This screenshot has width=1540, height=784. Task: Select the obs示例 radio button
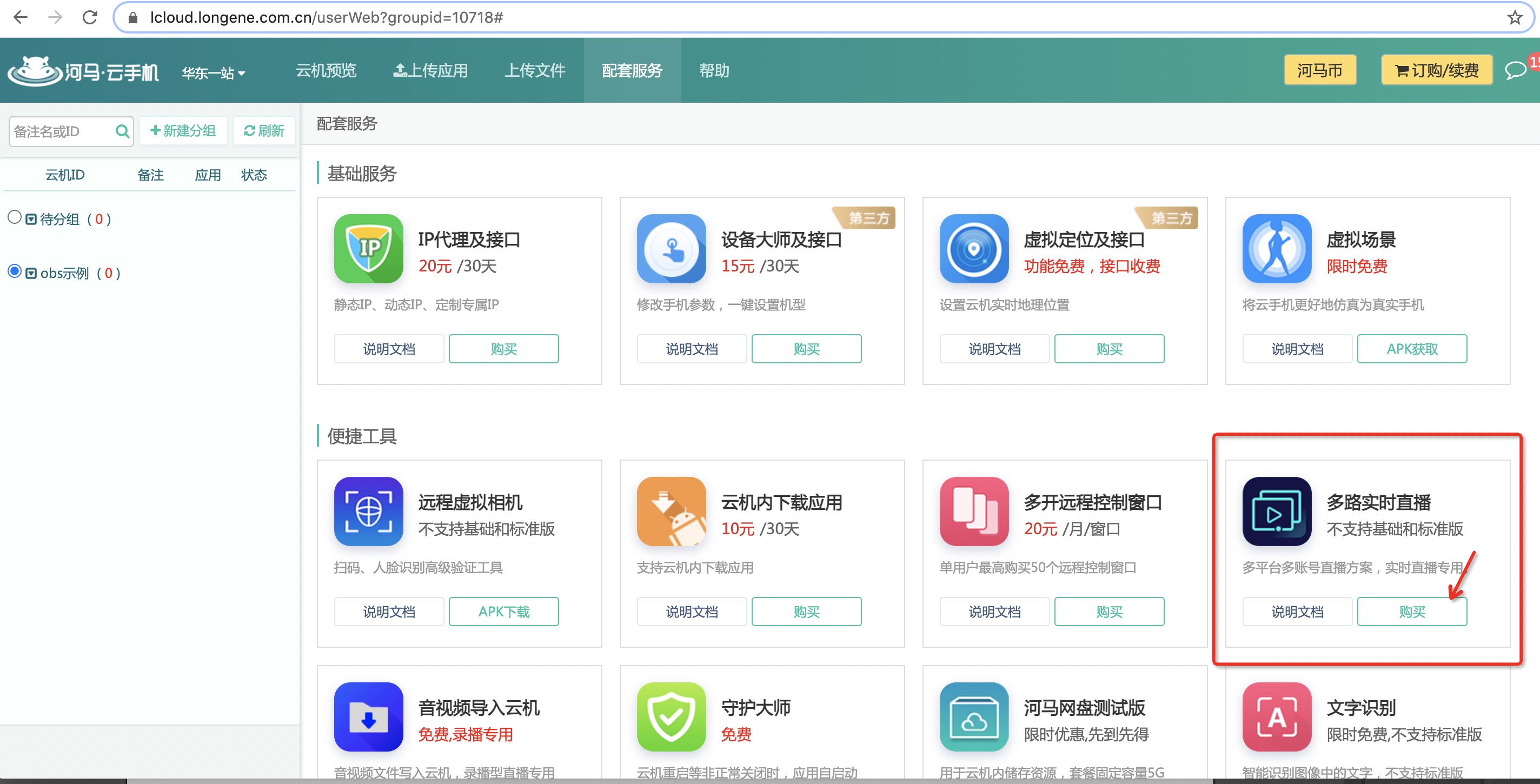point(15,272)
